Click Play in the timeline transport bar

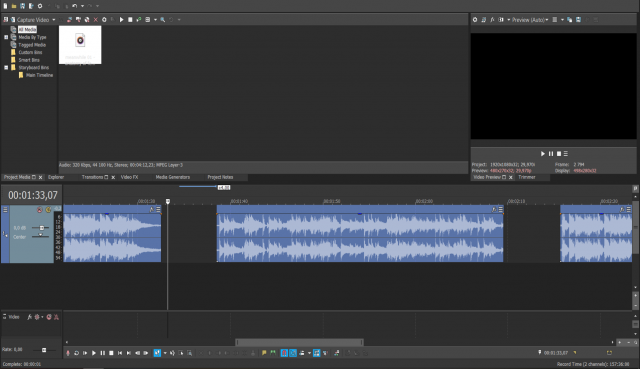click(x=94, y=353)
